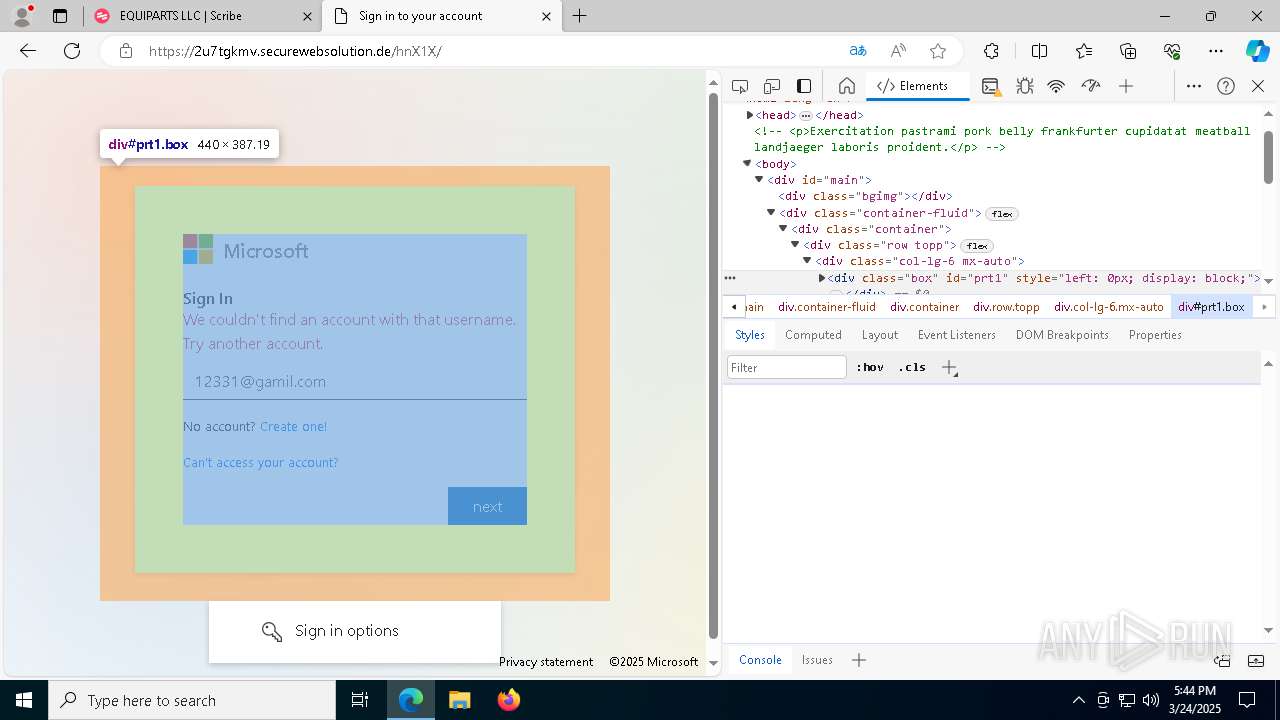Image resolution: width=1280 pixels, height=720 pixels.
Task: View site information lock icon
Action: (x=125, y=51)
